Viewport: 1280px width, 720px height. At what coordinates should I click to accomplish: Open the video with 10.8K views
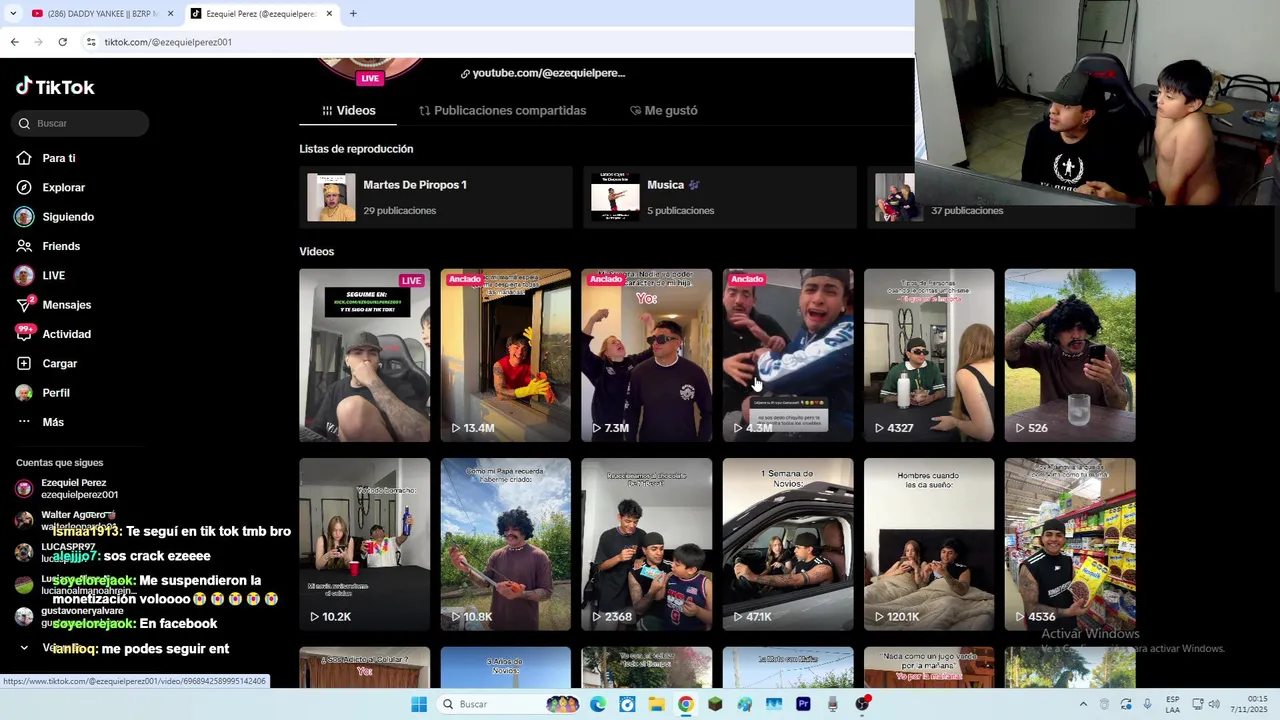click(506, 544)
